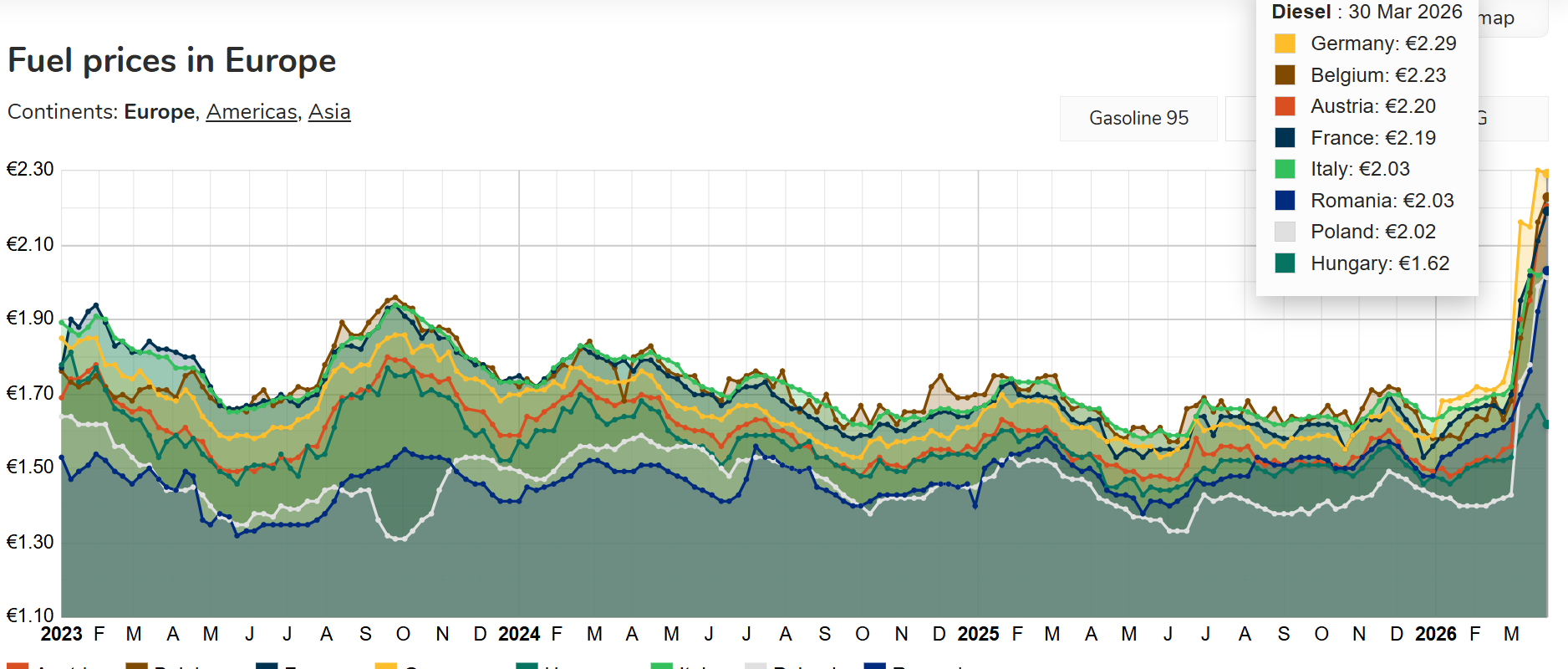Click the Romania blue swatch in the tooltip
The image size is (1568, 669).
pyautogui.click(x=1285, y=201)
